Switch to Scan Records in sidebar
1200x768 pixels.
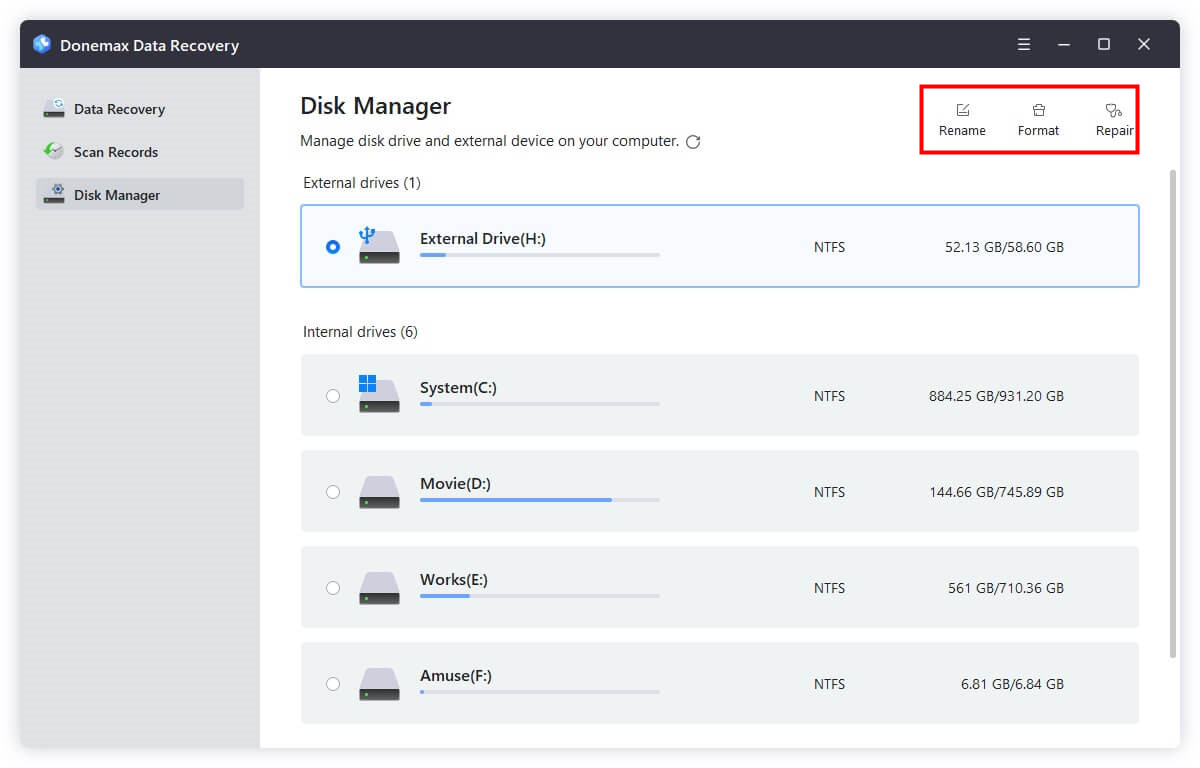pos(115,152)
